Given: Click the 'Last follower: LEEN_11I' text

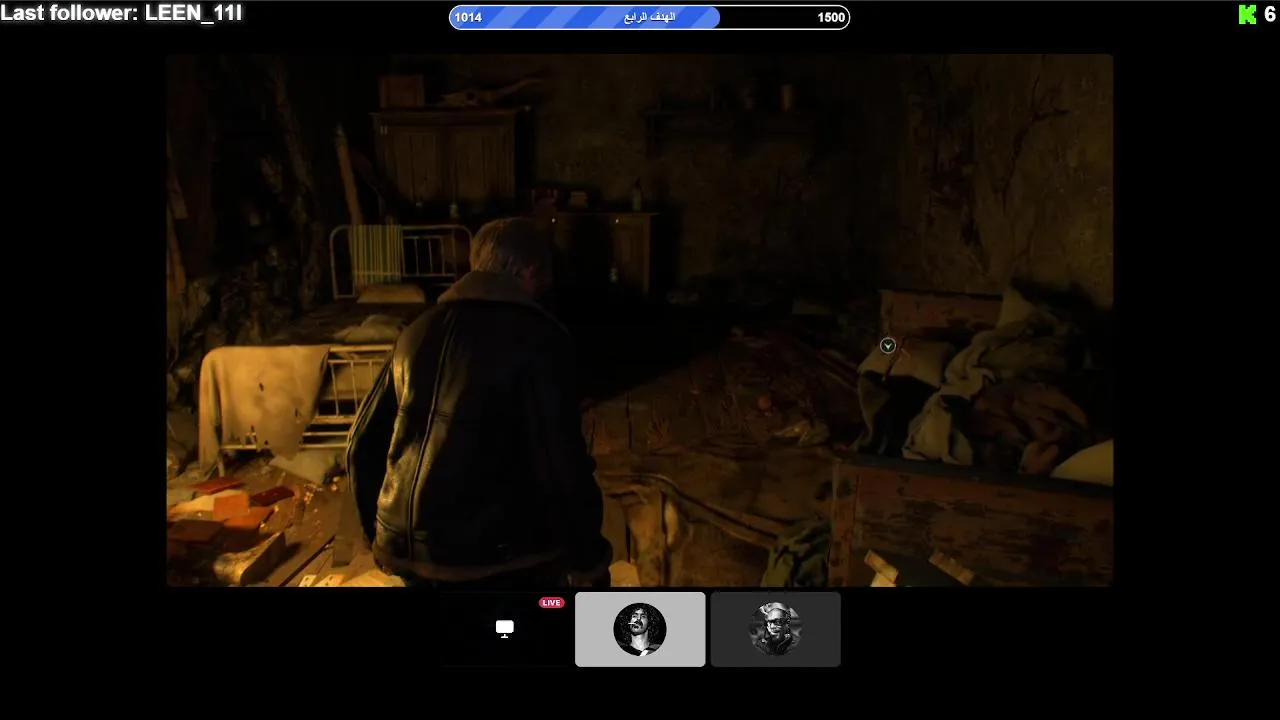Looking at the screenshot, I should (x=121, y=14).
